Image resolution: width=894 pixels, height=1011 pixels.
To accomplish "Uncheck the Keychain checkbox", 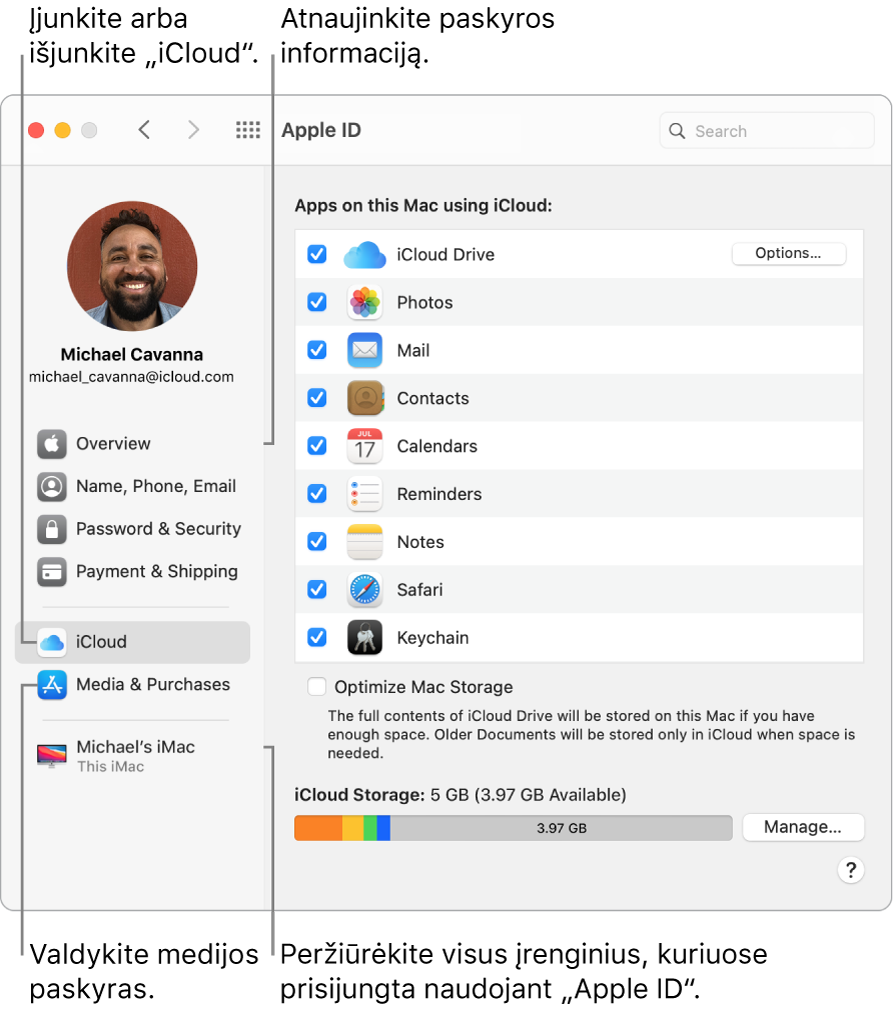I will (x=317, y=637).
